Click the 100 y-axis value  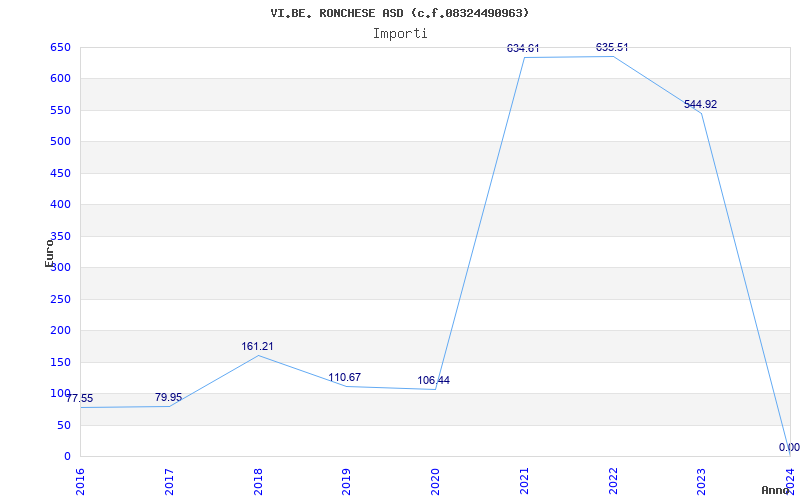click(60, 393)
